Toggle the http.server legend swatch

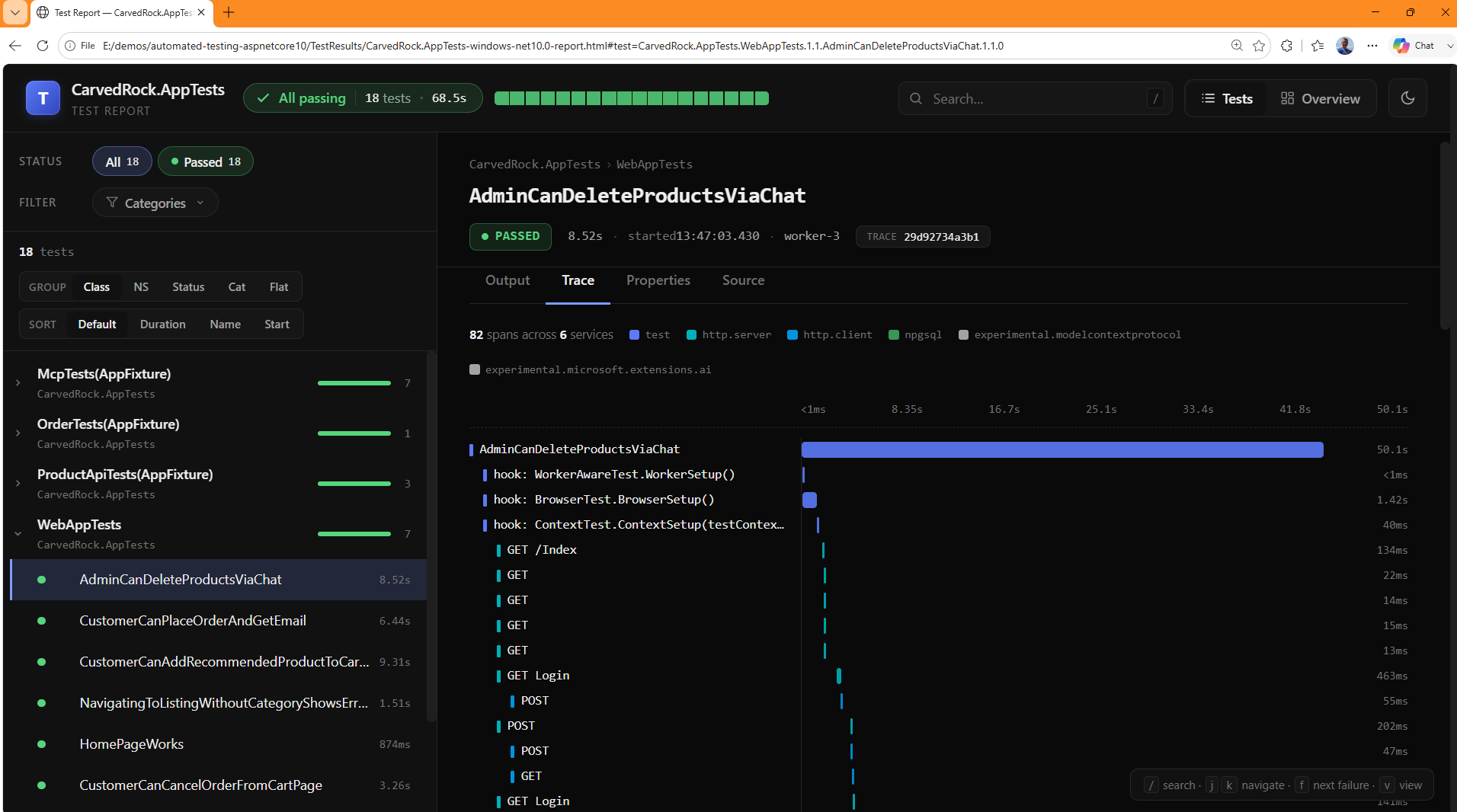coord(691,335)
